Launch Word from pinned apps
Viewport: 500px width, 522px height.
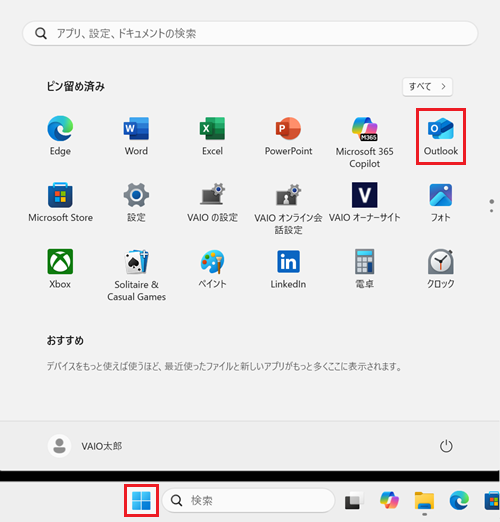pyautogui.click(x=136, y=136)
